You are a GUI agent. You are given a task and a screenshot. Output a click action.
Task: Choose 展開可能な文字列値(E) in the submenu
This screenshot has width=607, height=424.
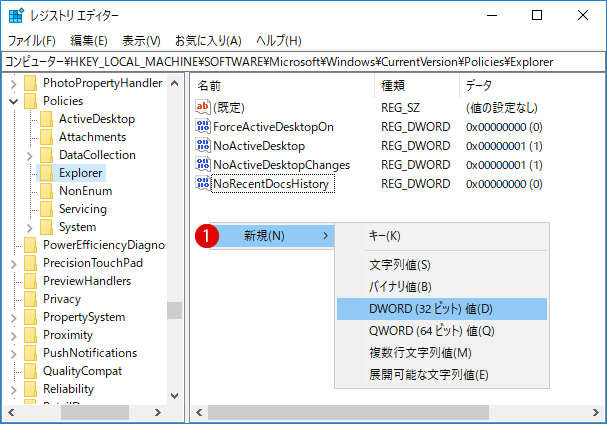[442, 375]
